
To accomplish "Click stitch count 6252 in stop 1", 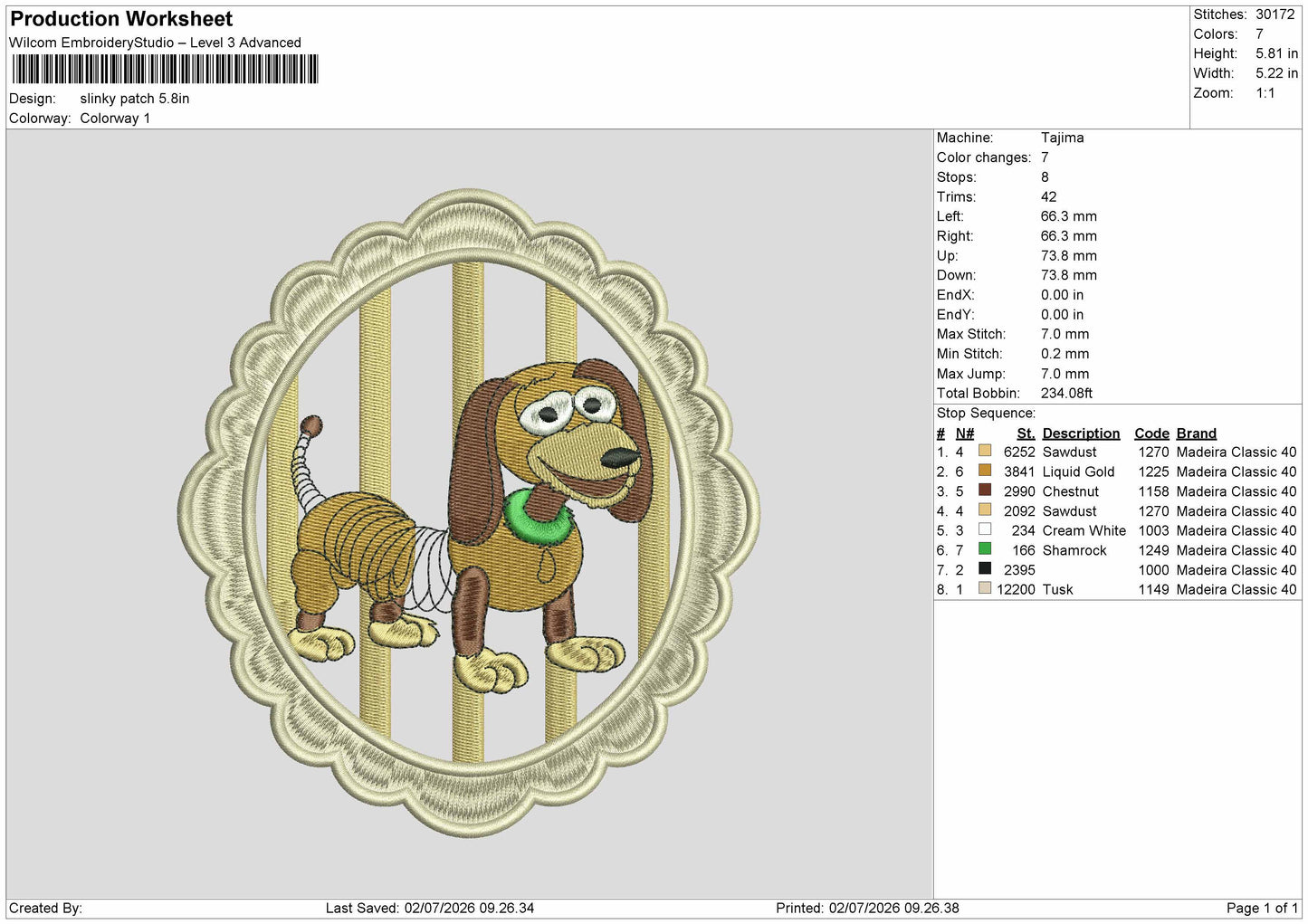I will (1019, 452).
